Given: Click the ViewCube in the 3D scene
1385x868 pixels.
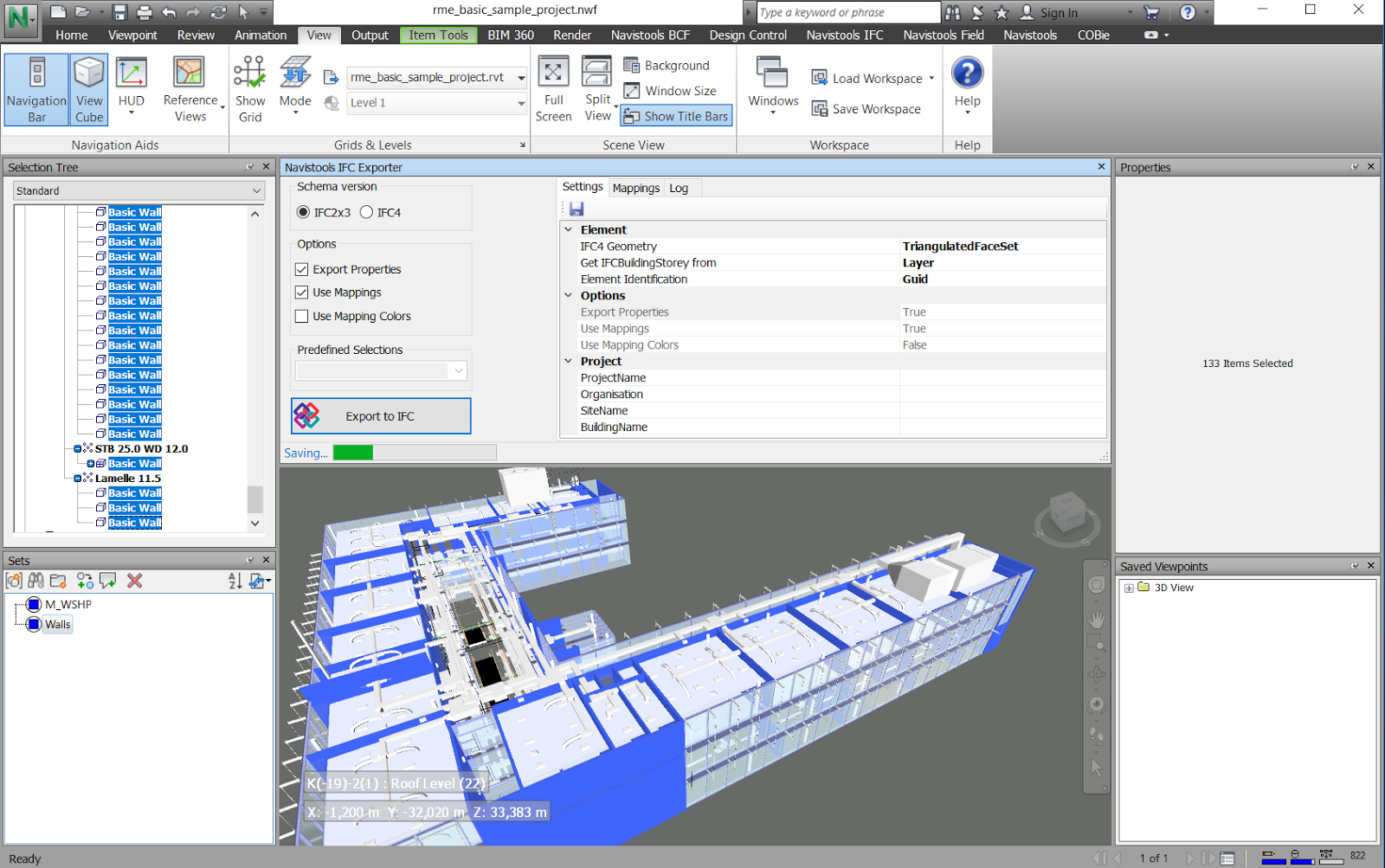Looking at the screenshot, I should [x=1066, y=514].
